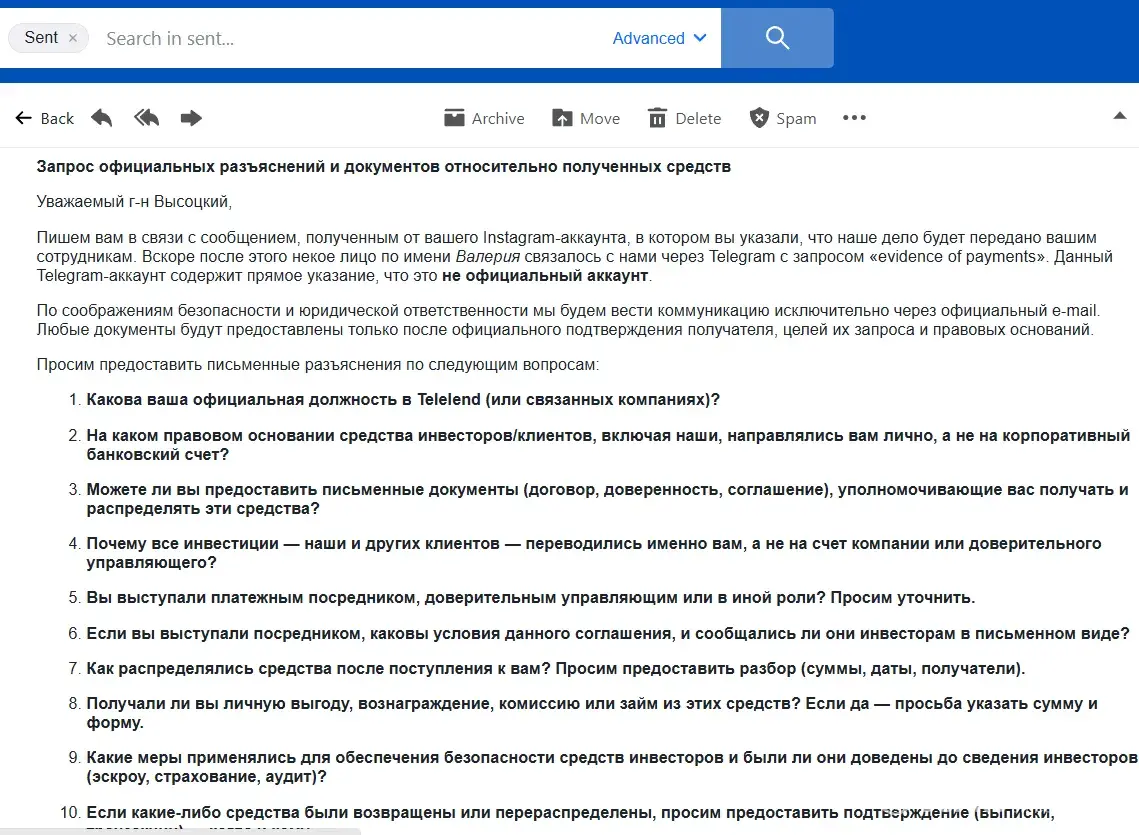1139x835 pixels.
Task: Open the Move to folder menu
Action: point(586,118)
